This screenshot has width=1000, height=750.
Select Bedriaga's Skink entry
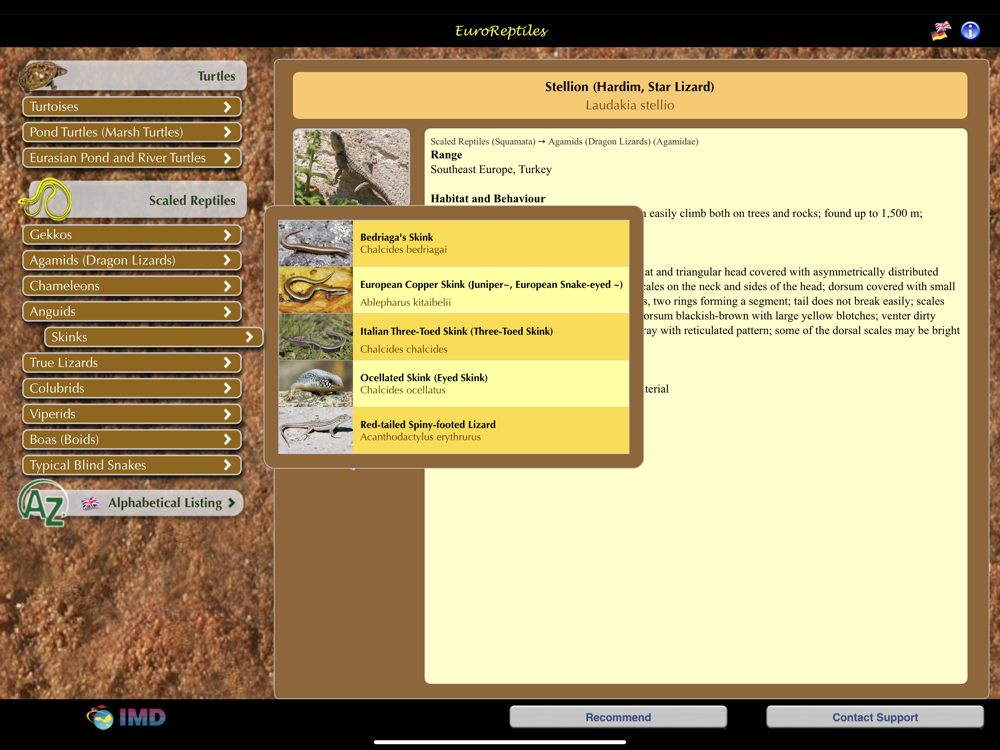point(454,243)
